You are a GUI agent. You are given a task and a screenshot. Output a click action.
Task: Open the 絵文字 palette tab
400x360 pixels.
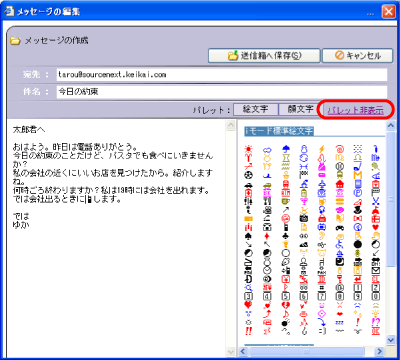[255, 109]
